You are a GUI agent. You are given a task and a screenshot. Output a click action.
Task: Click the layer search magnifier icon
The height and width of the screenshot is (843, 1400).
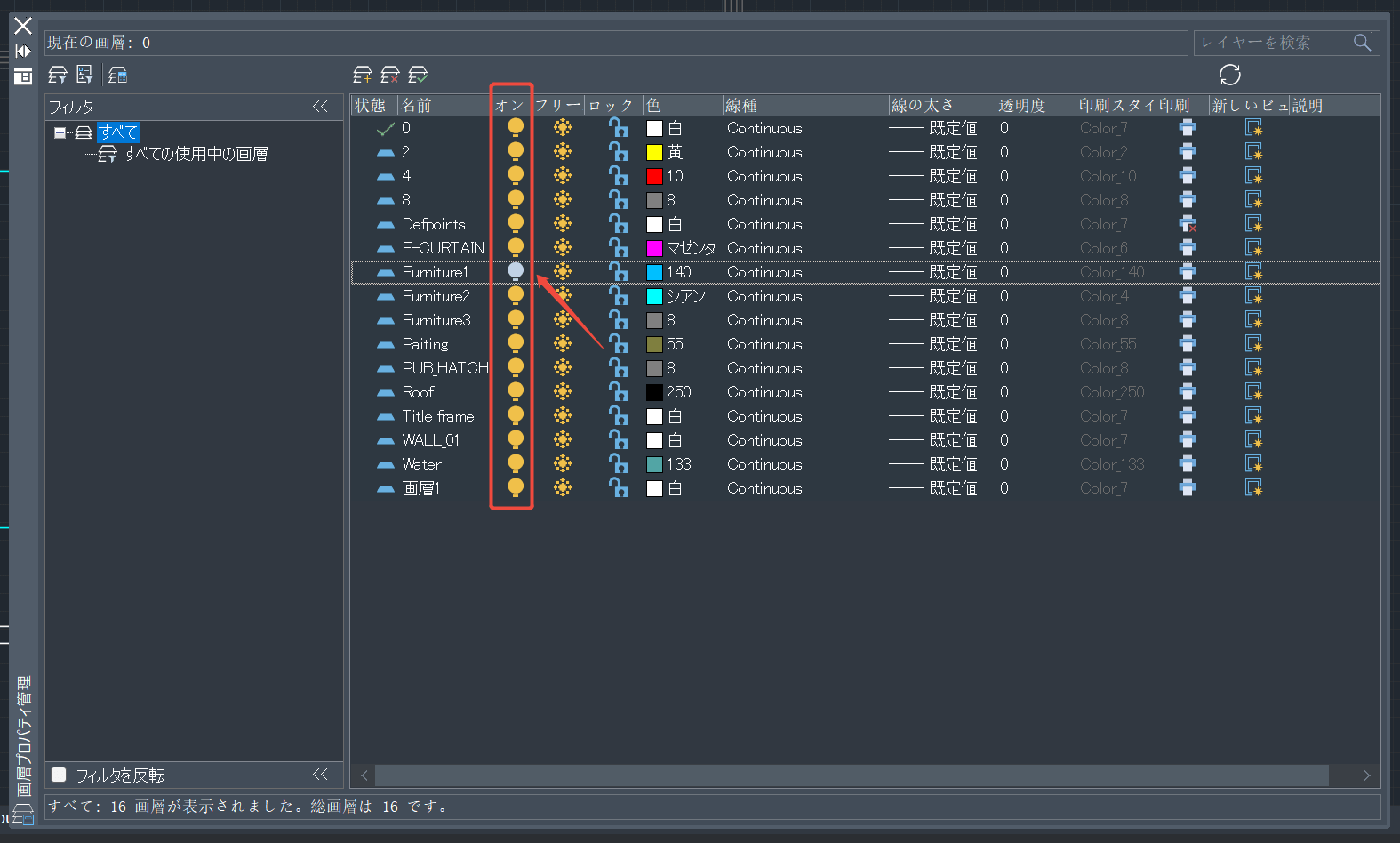click(x=1362, y=42)
